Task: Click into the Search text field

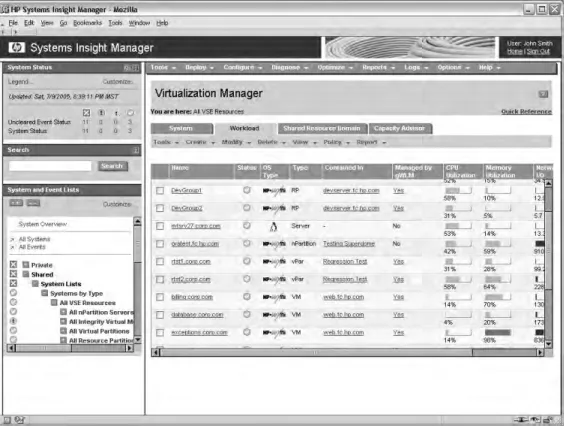Action: pos(51,166)
